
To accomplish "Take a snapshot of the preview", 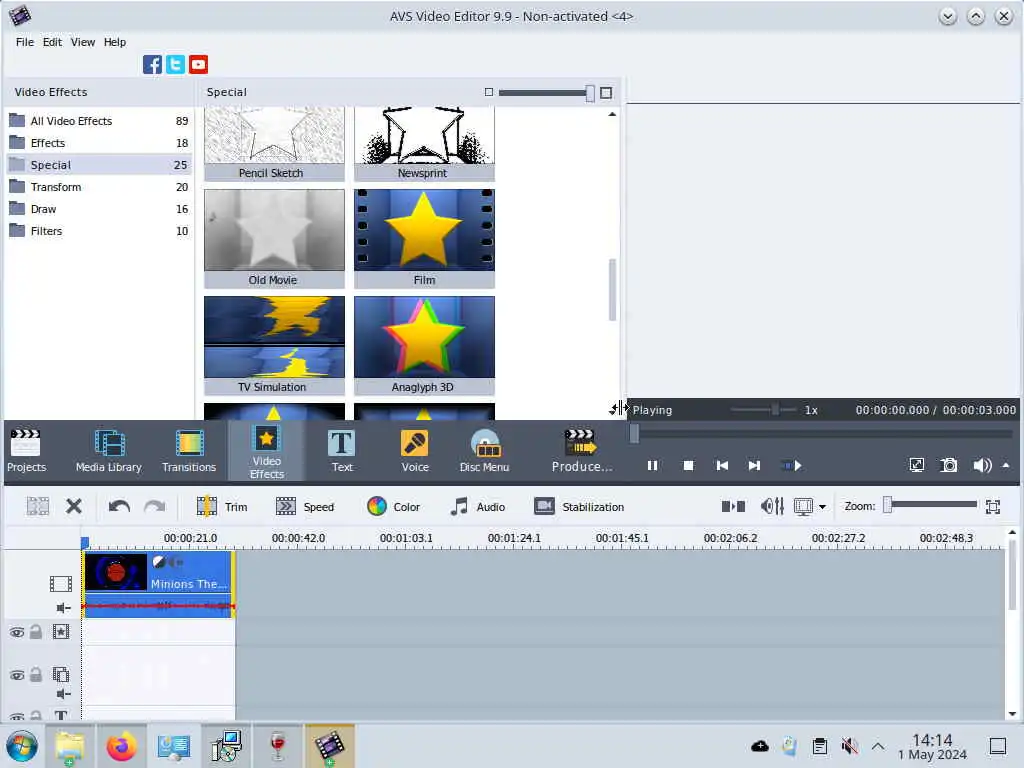I will tap(948, 465).
